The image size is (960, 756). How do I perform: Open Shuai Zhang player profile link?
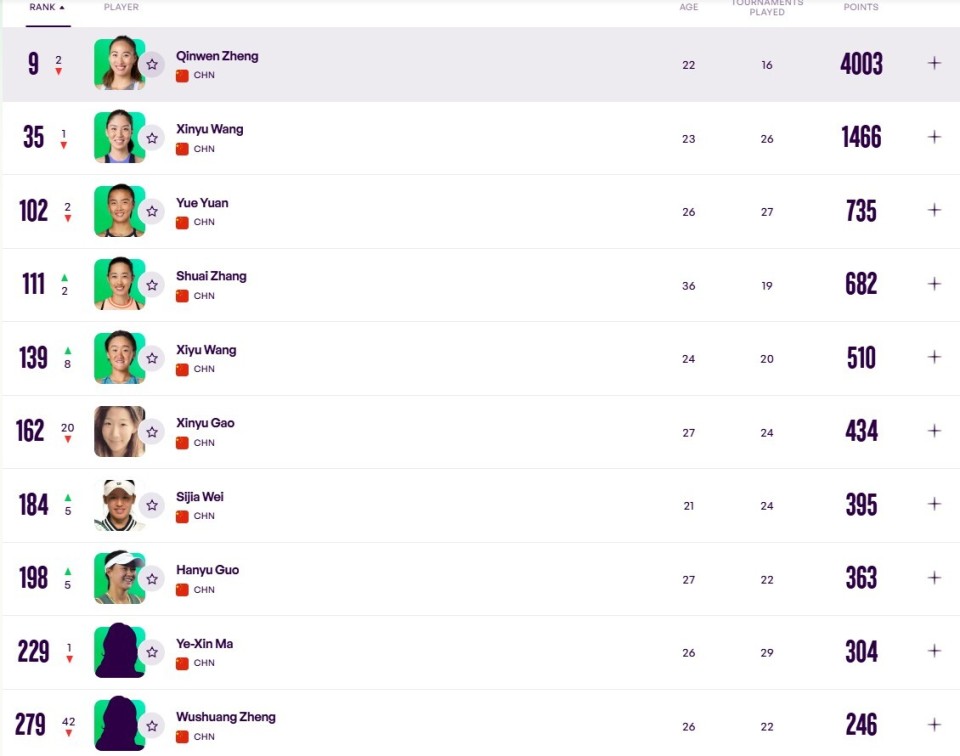pos(211,276)
